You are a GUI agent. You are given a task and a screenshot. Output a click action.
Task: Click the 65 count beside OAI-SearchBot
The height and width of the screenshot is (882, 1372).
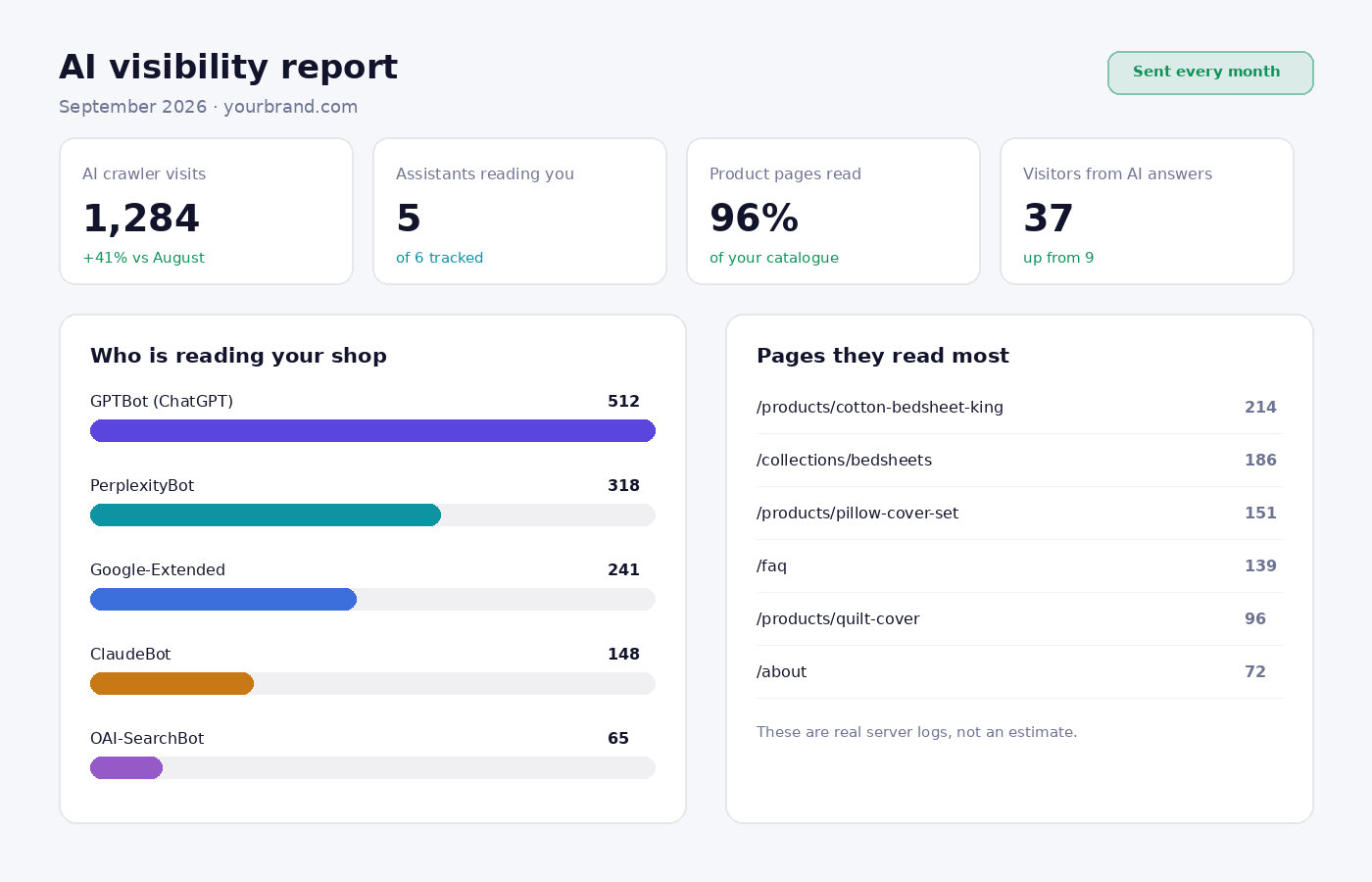click(618, 739)
